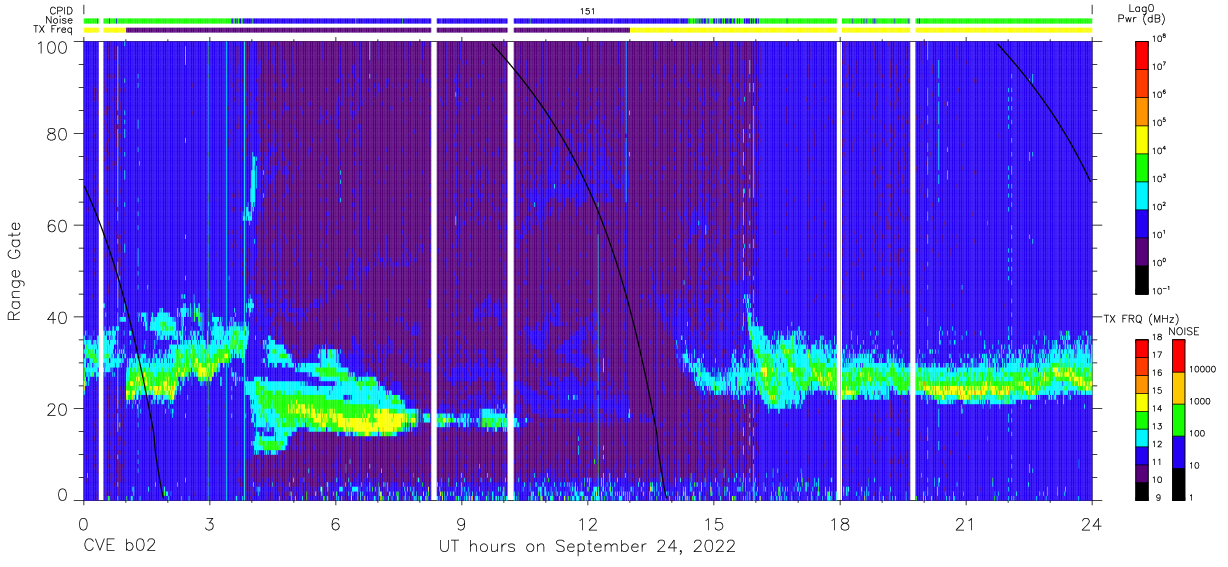This screenshot has width=1228, height=567.
Task: Click the CPID value '151'
Action: (x=587, y=11)
